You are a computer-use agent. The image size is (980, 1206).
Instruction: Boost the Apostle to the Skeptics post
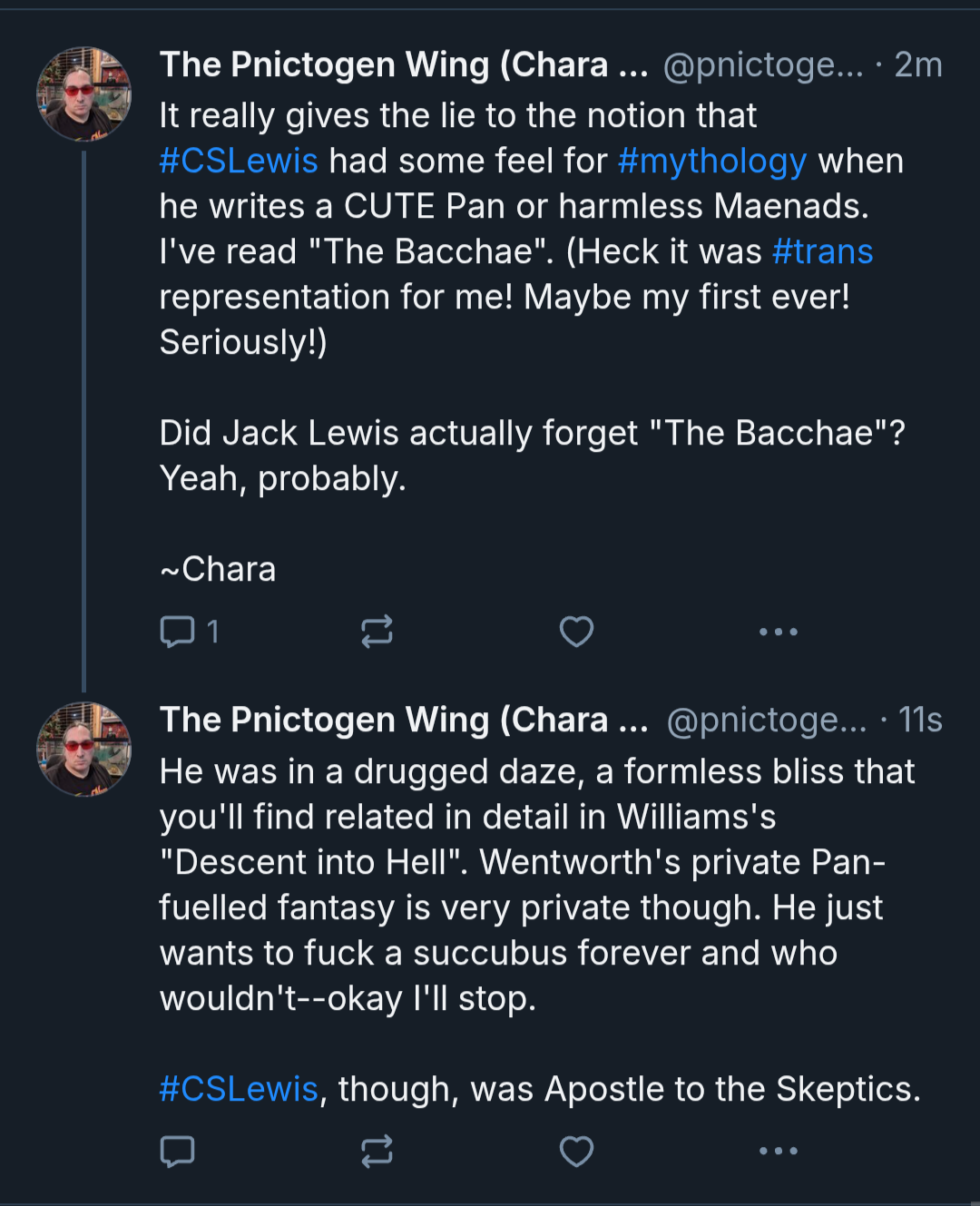377,1151
